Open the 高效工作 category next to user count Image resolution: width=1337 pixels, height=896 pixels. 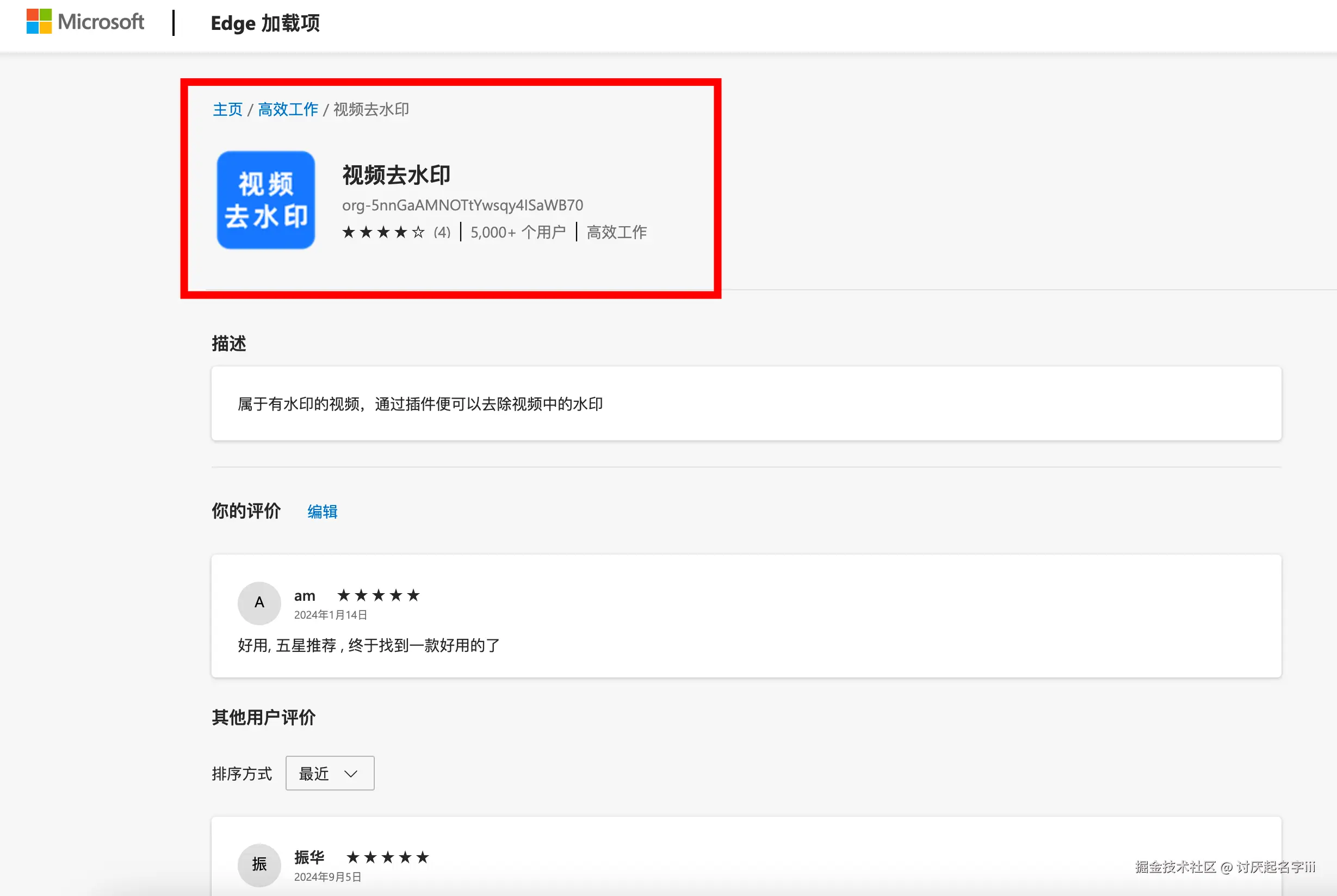(x=617, y=232)
